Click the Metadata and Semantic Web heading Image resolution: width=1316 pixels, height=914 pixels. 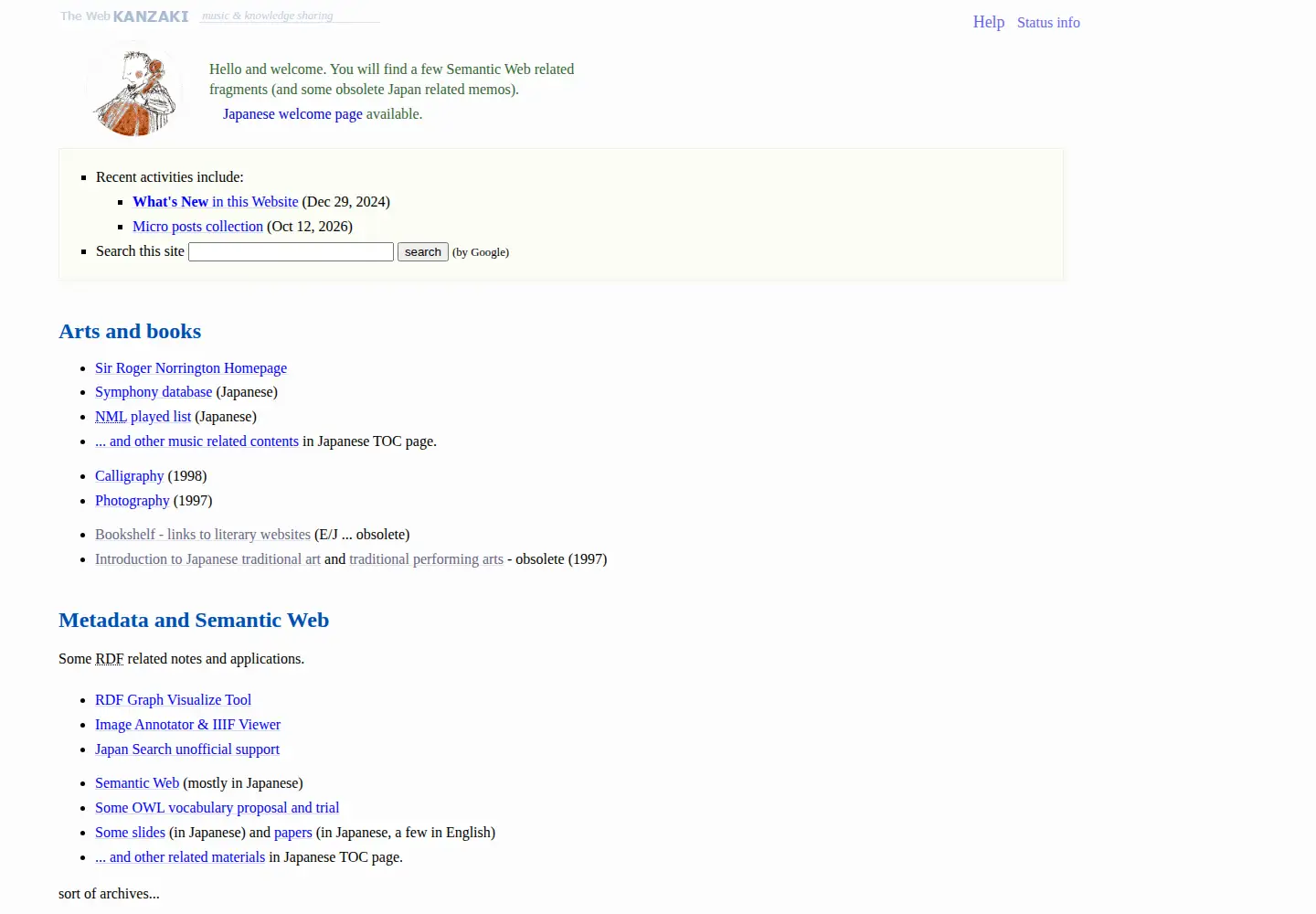(194, 621)
